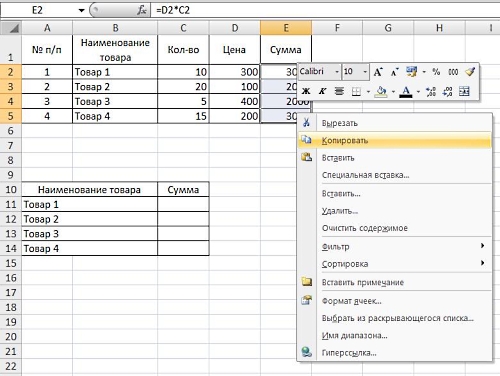The image size is (500, 376).
Task: Center align text in mini toolbar
Action: pos(339,91)
